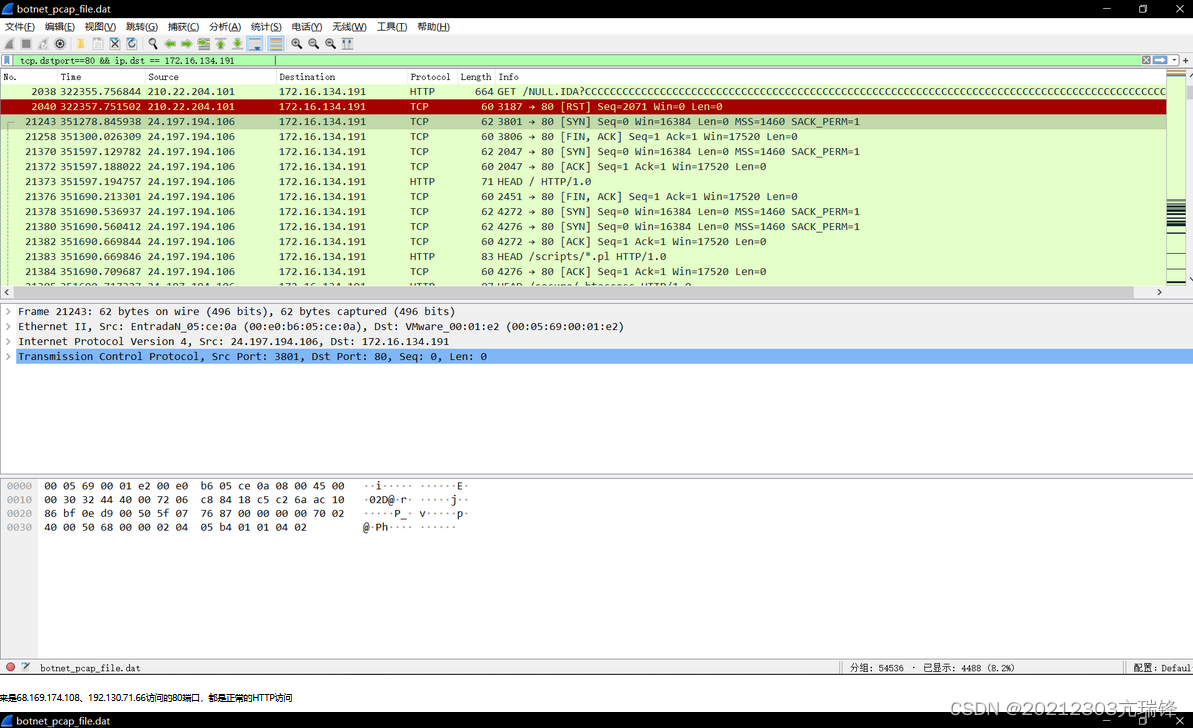Viewport: 1193px width, 728px height.
Task: Click the start capture shark fin icon
Action: pyautogui.click(x=9, y=44)
